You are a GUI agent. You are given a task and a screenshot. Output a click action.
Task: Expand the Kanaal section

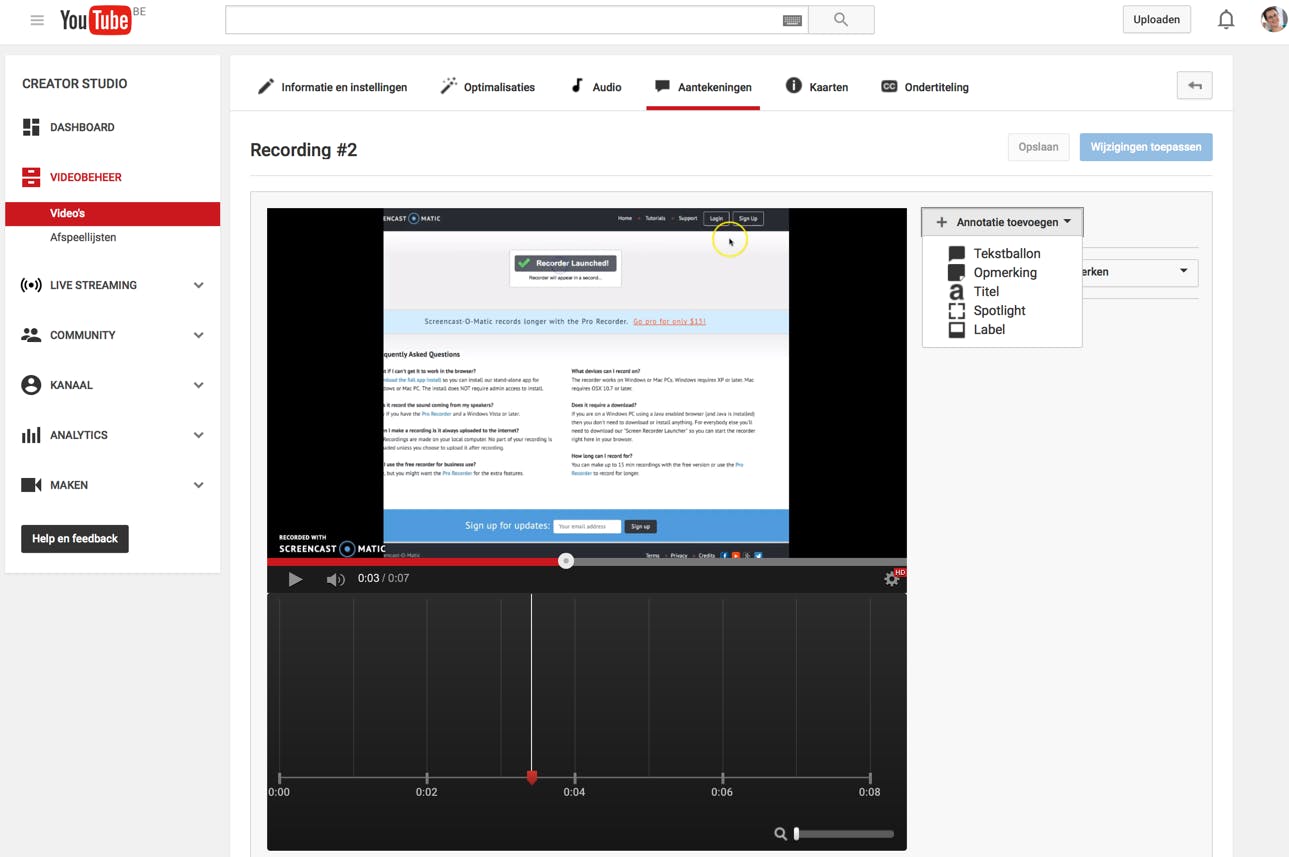pos(198,385)
